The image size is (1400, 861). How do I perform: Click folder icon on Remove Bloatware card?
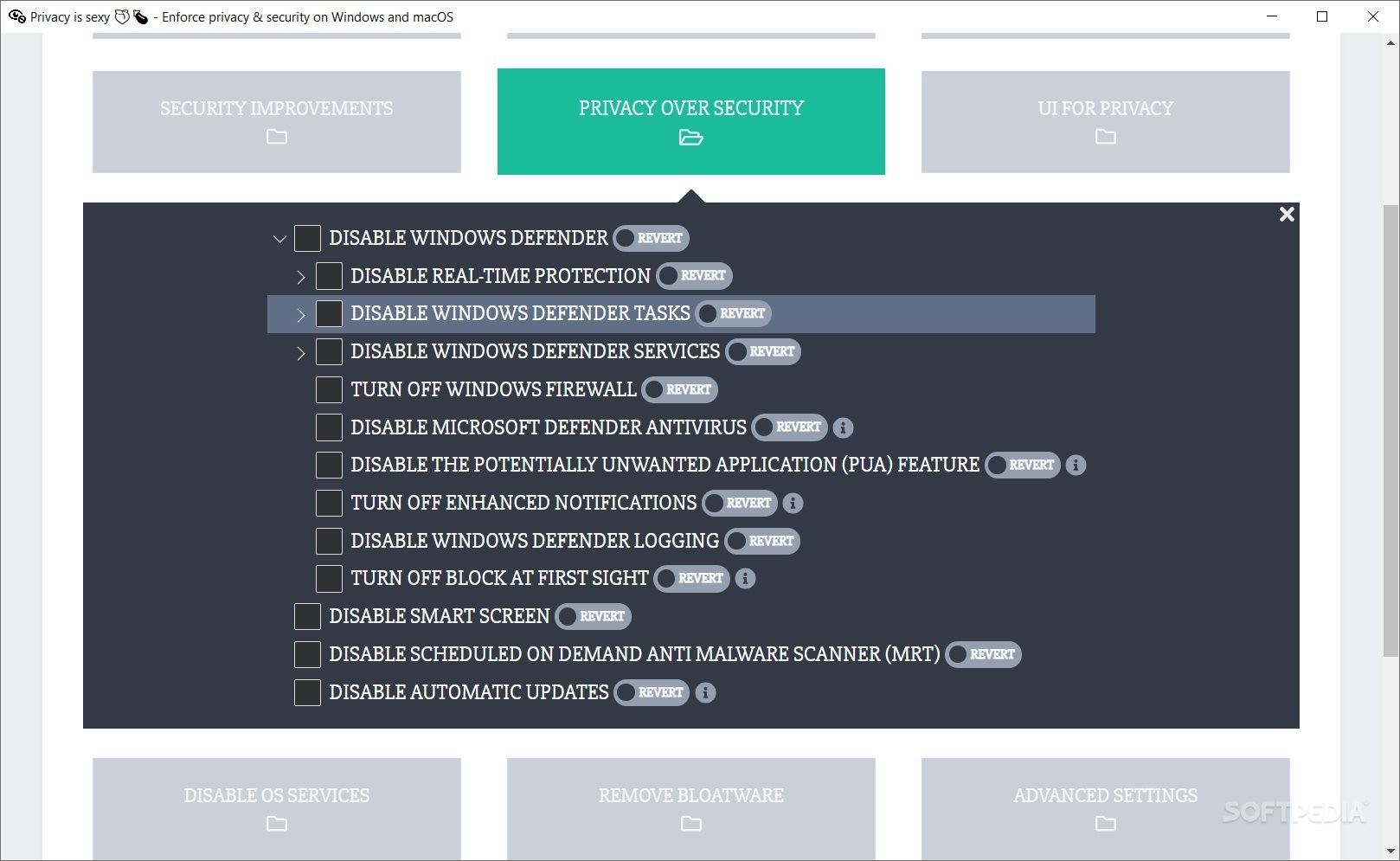click(x=691, y=824)
